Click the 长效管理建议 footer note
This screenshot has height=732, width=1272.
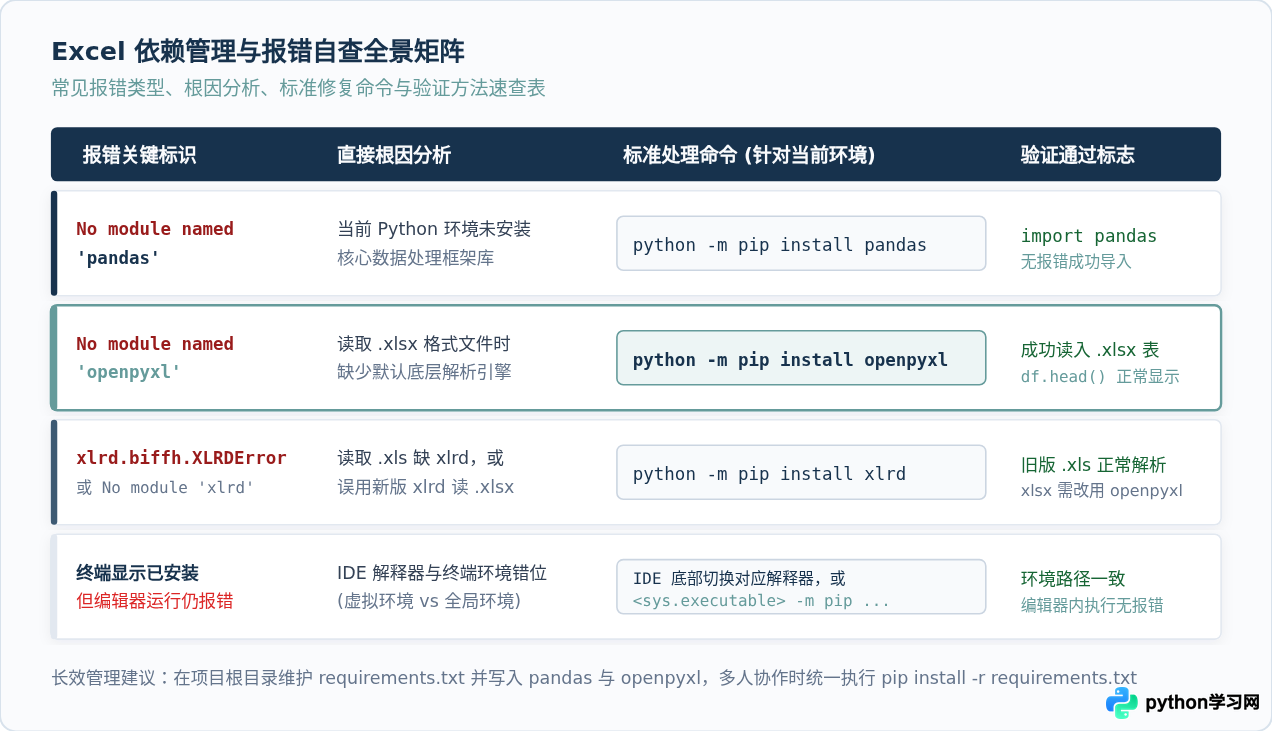594,678
